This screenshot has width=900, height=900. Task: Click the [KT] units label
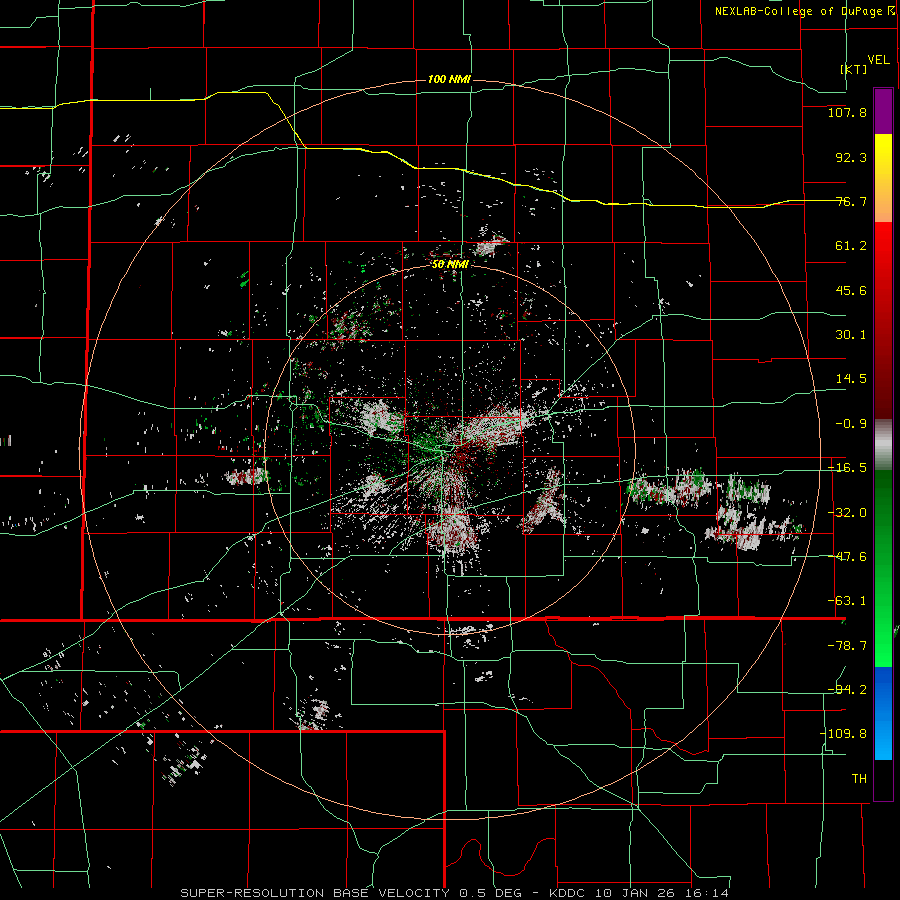(854, 69)
